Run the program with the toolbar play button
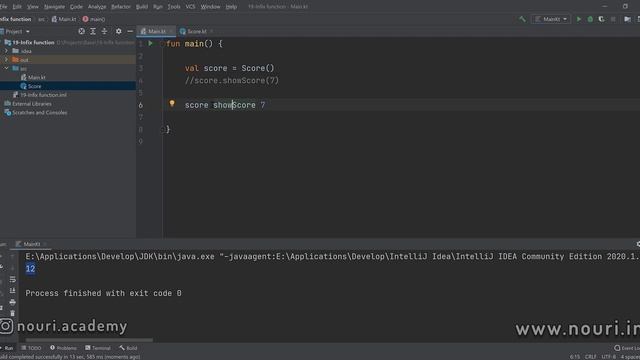Screen dimensions: 640x360 point(578,19)
